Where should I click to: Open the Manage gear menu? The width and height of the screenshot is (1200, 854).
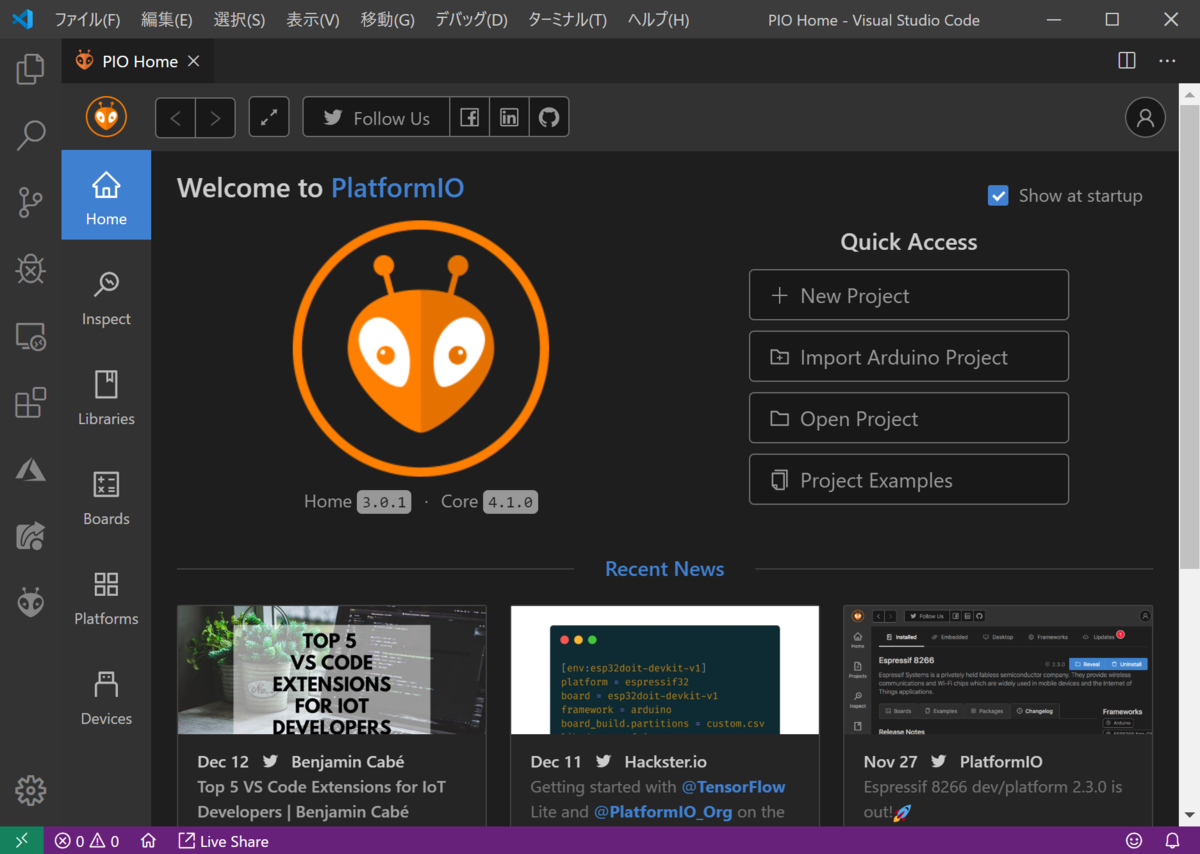click(31, 791)
